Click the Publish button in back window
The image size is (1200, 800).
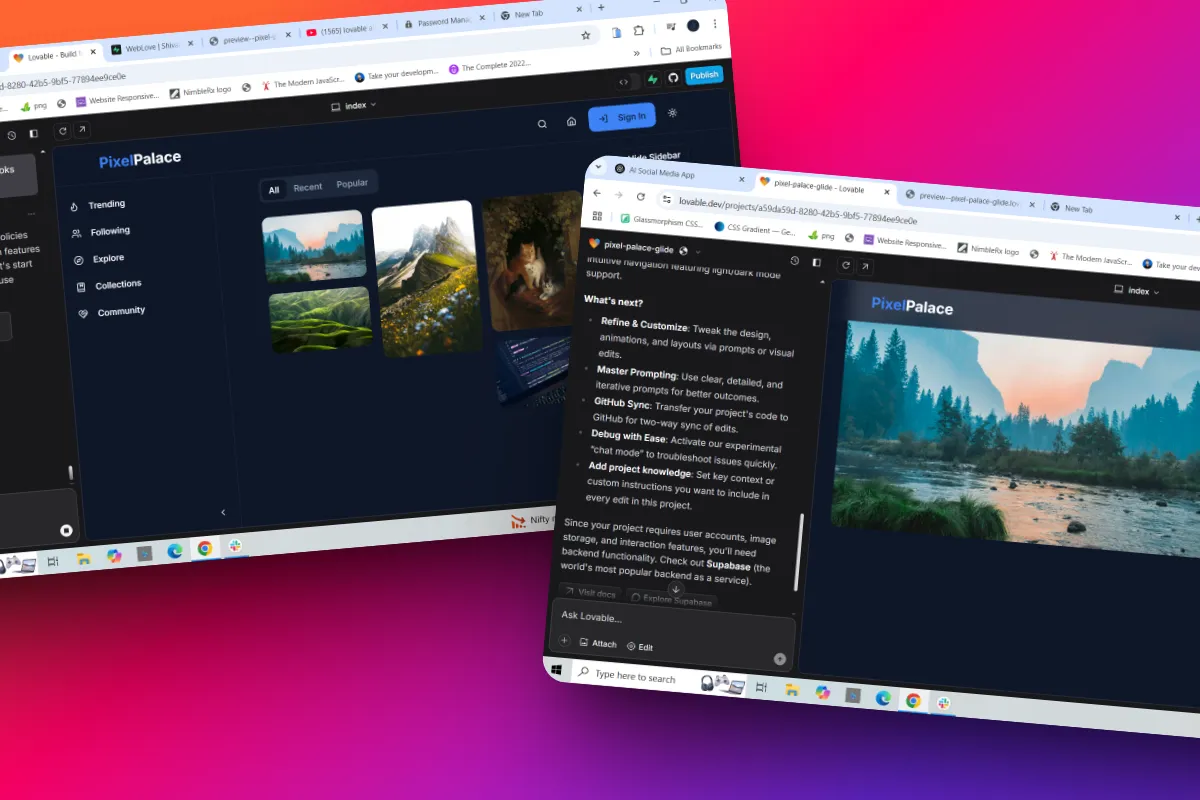704,75
